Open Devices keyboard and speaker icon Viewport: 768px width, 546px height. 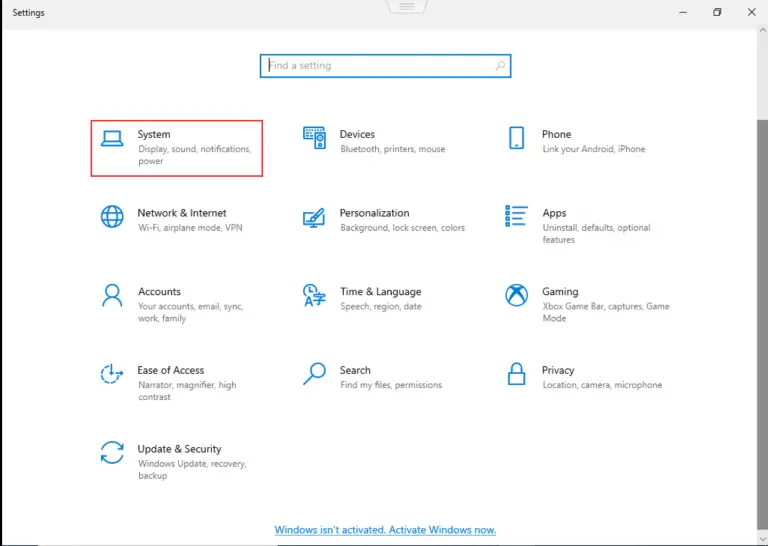pos(314,138)
